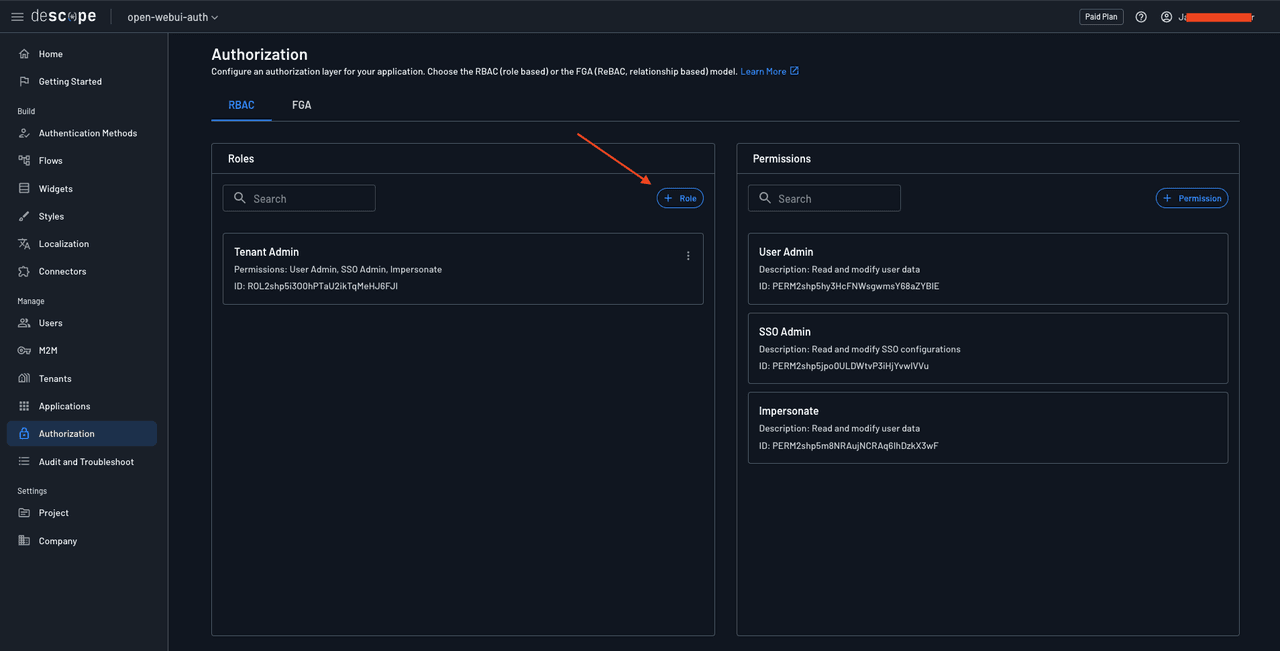Viewport: 1280px width, 651px height.
Task: Click the Localization sidebar icon
Action: click(24, 244)
